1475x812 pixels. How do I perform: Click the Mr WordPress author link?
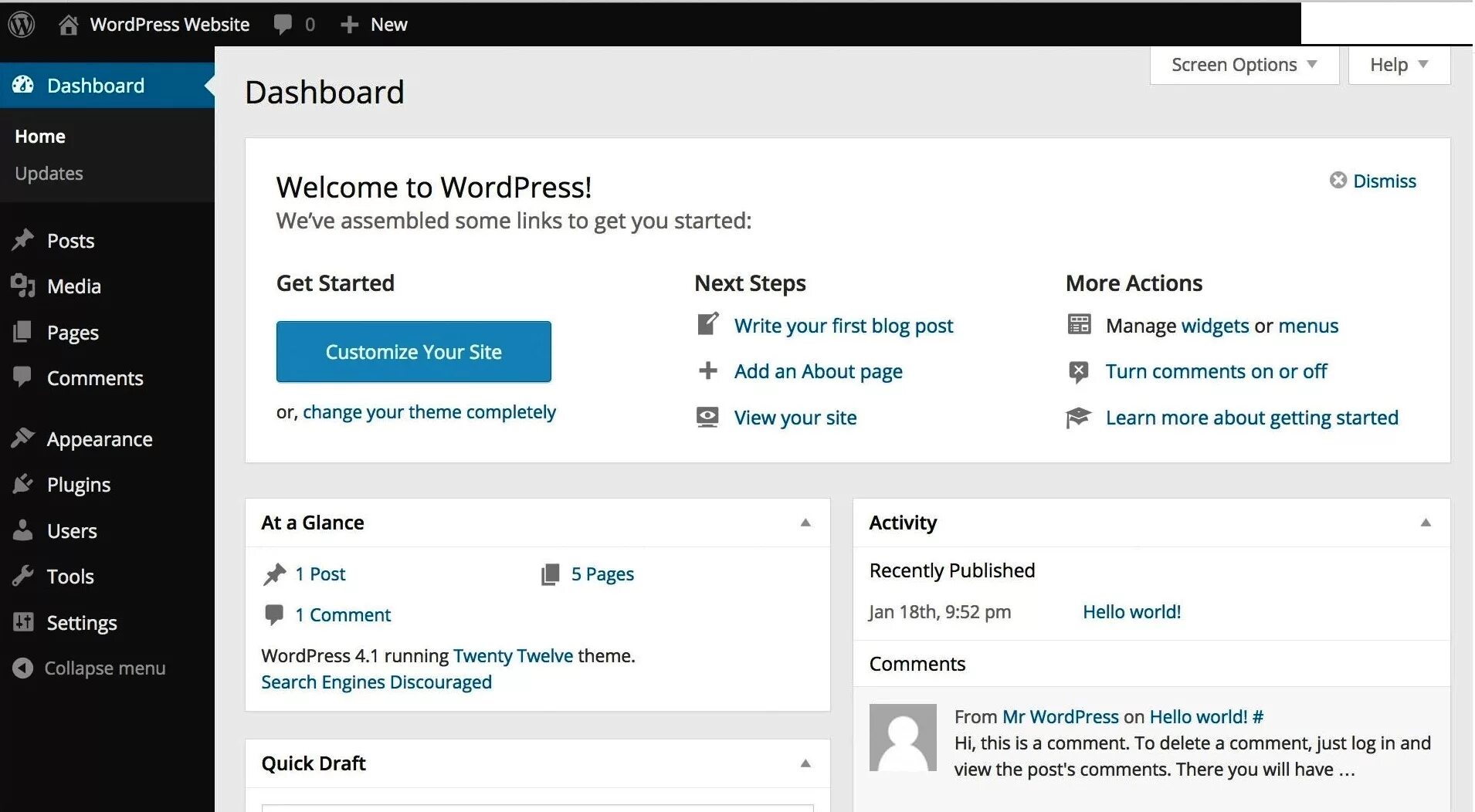pos(1060,716)
